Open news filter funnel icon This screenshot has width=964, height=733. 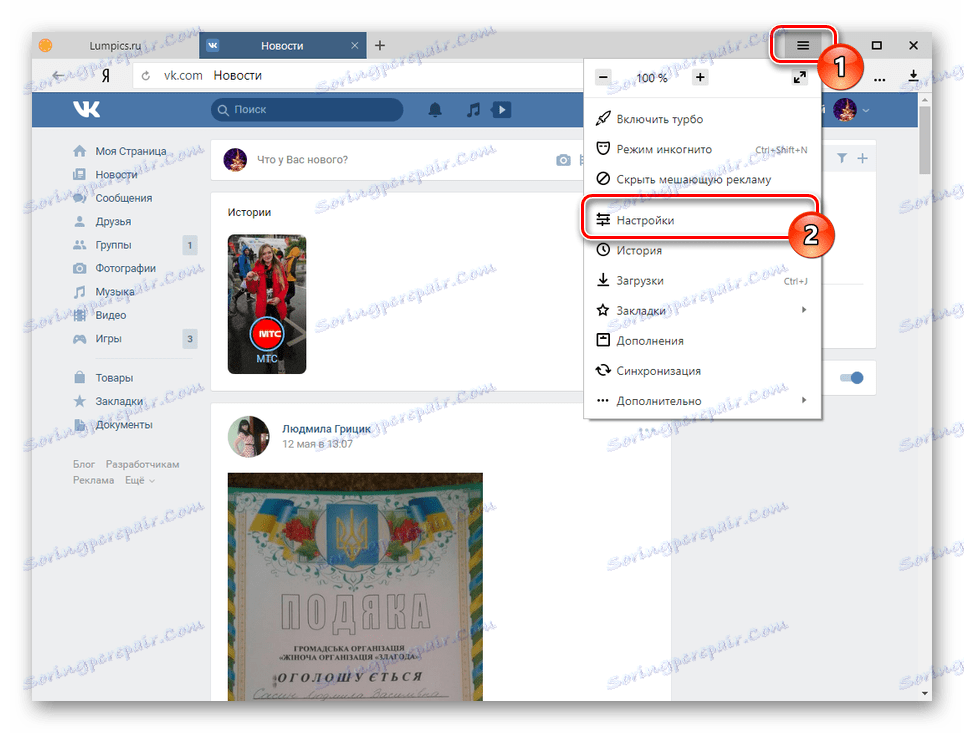[x=842, y=159]
